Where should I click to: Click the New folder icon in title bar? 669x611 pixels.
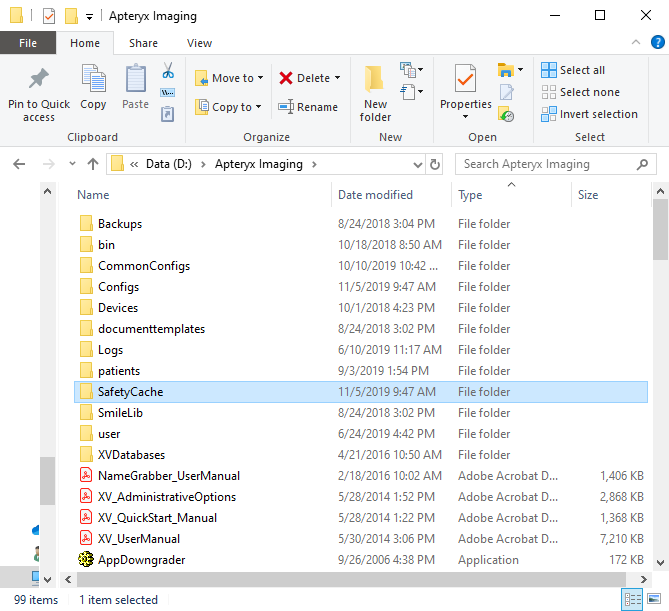click(71, 16)
